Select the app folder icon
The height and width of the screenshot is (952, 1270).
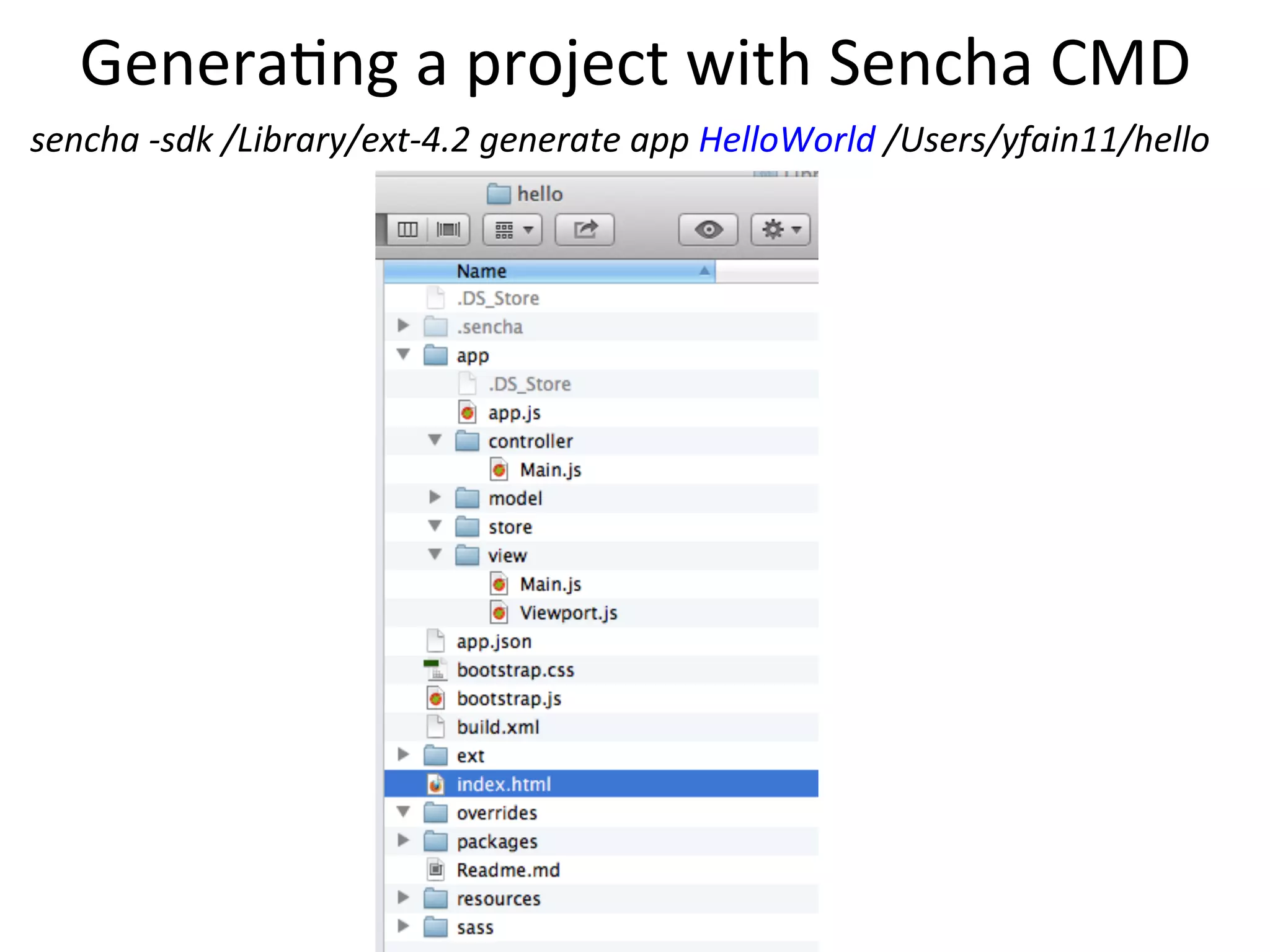(435, 355)
